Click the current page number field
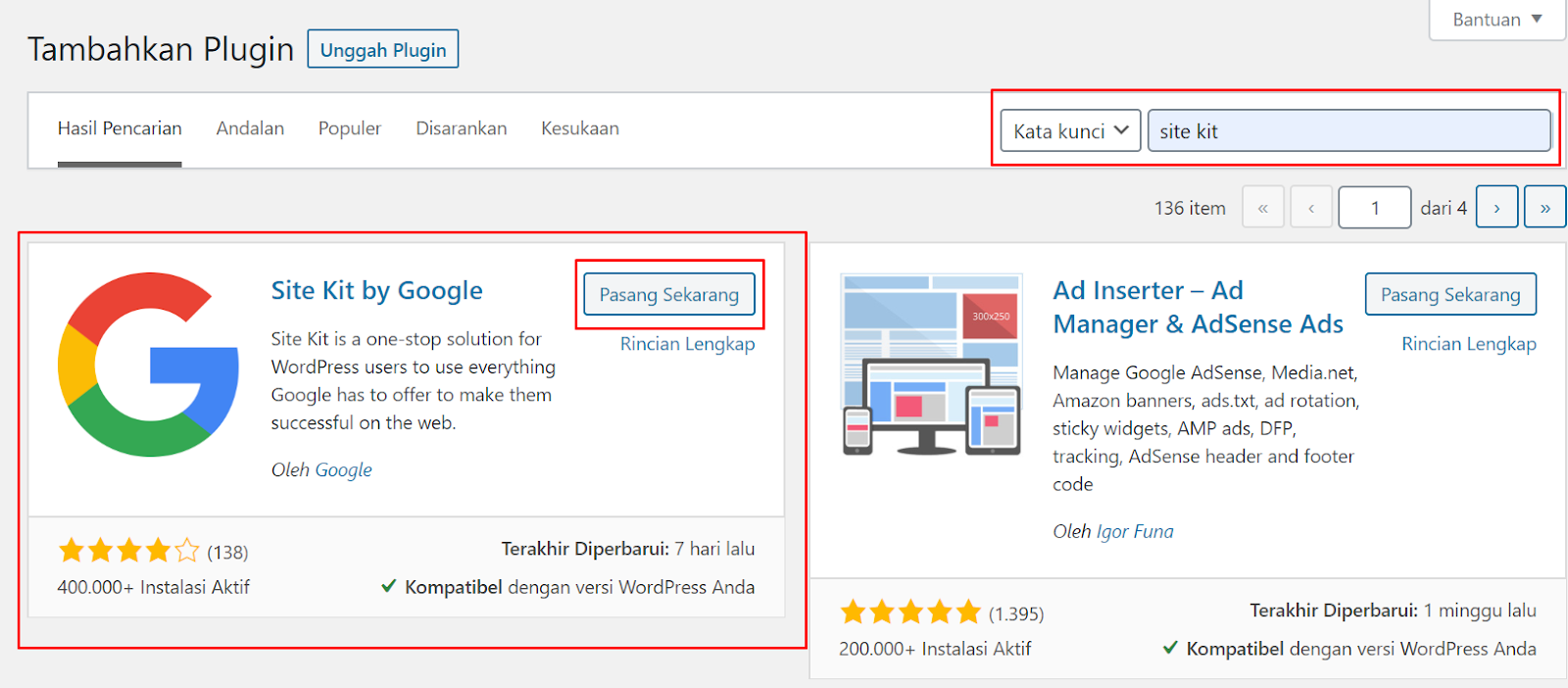Image resolution: width=1568 pixels, height=688 pixels. [x=1375, y=208]
